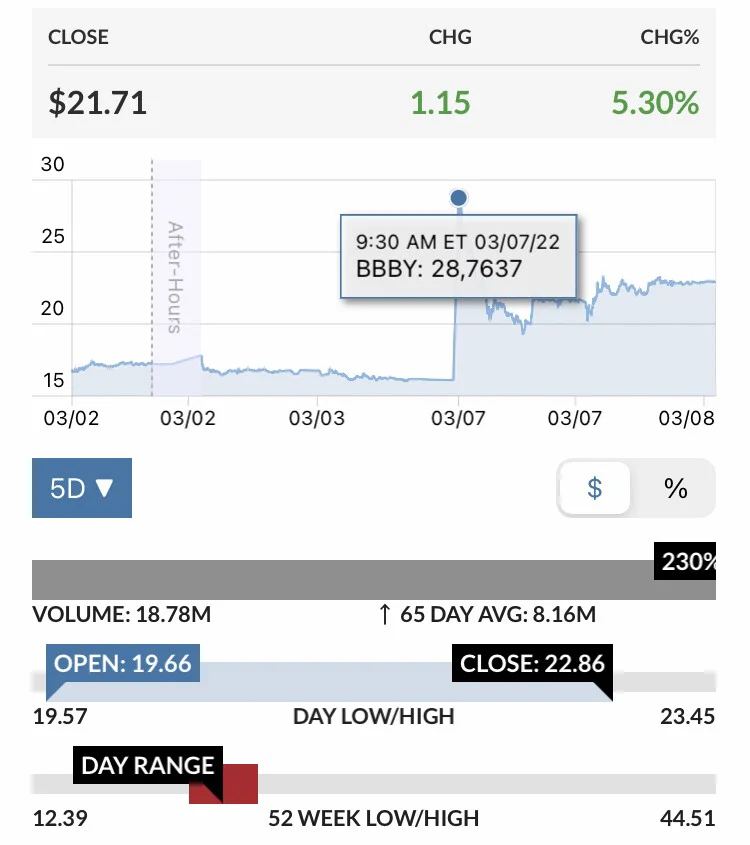
Task: Switch chart to dollar view
Action: coord(595,488)
